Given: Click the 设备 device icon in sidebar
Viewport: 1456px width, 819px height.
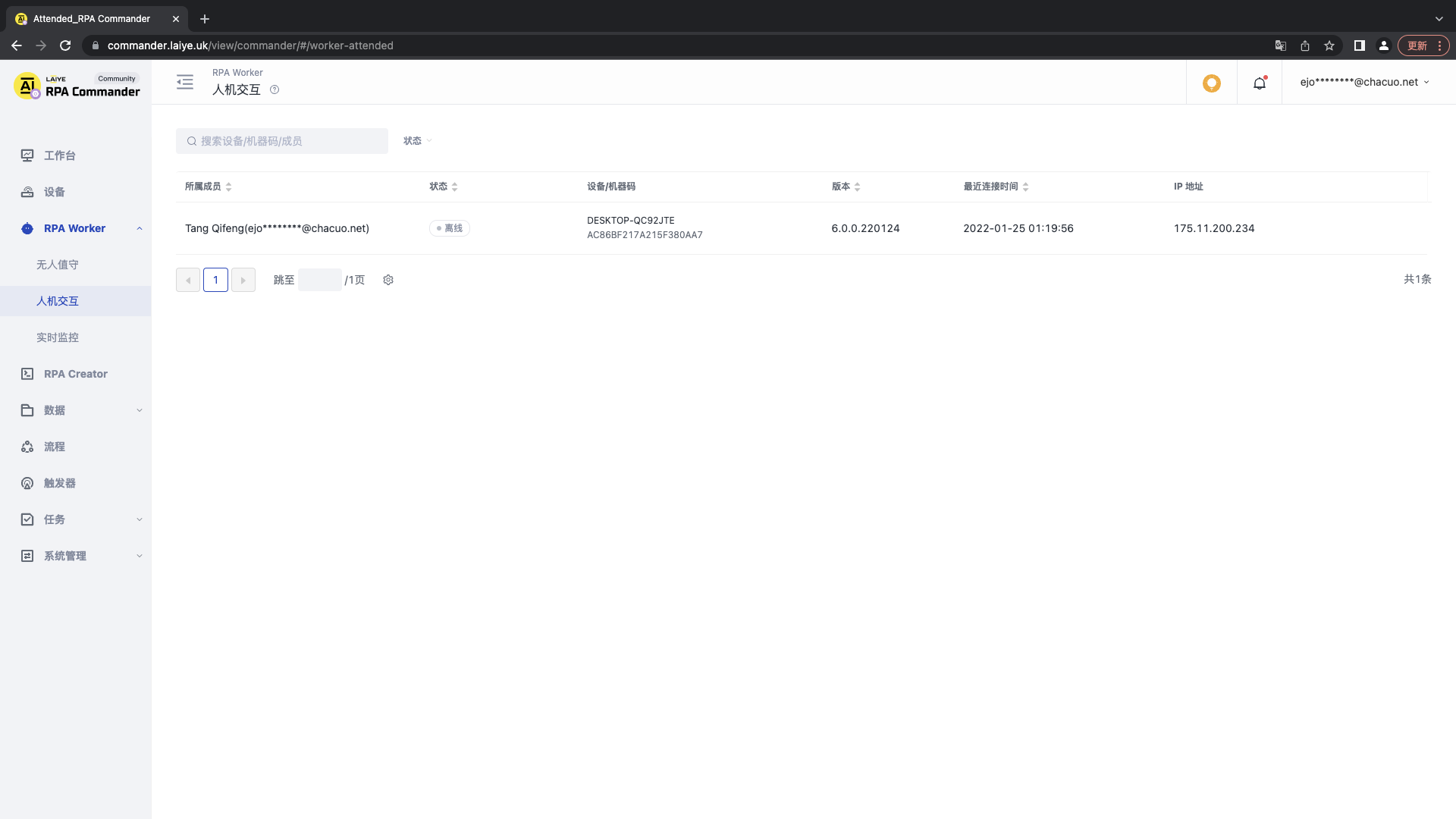Looking at the screenshot, I should [27, 192].
